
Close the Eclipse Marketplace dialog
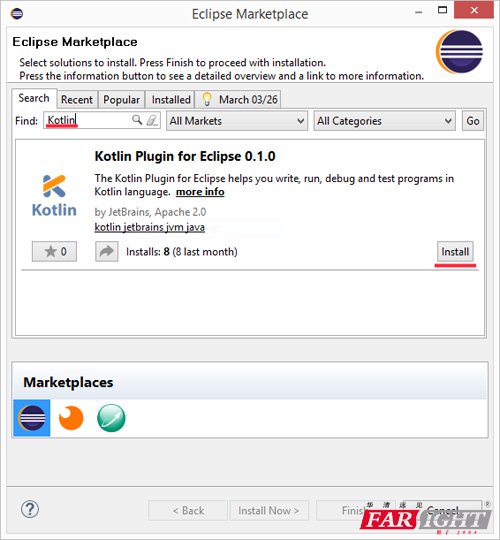click(474, 10)
